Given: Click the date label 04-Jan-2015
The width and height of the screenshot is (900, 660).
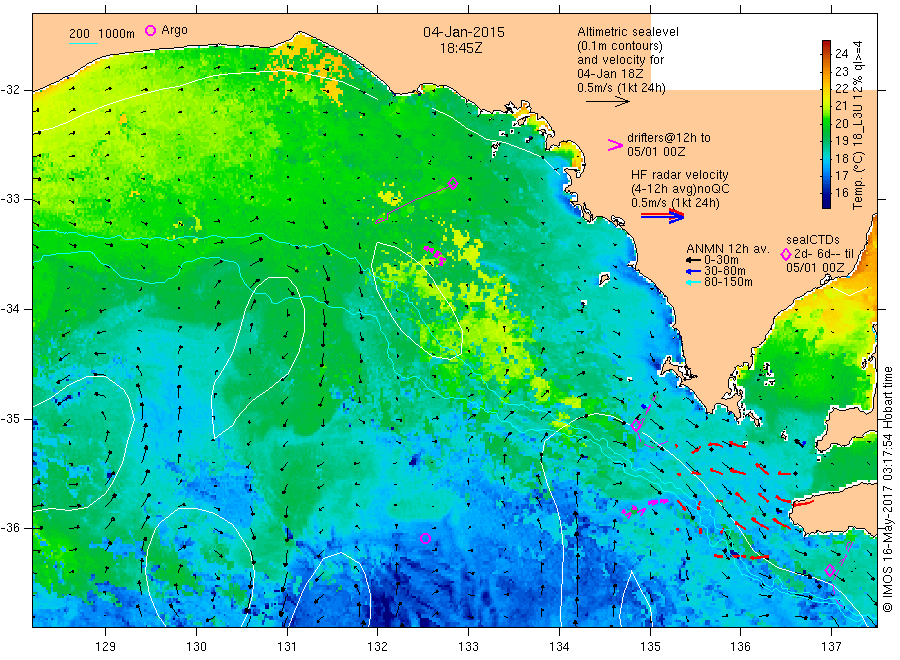Looking at the screenshot, I should point(464,32).
